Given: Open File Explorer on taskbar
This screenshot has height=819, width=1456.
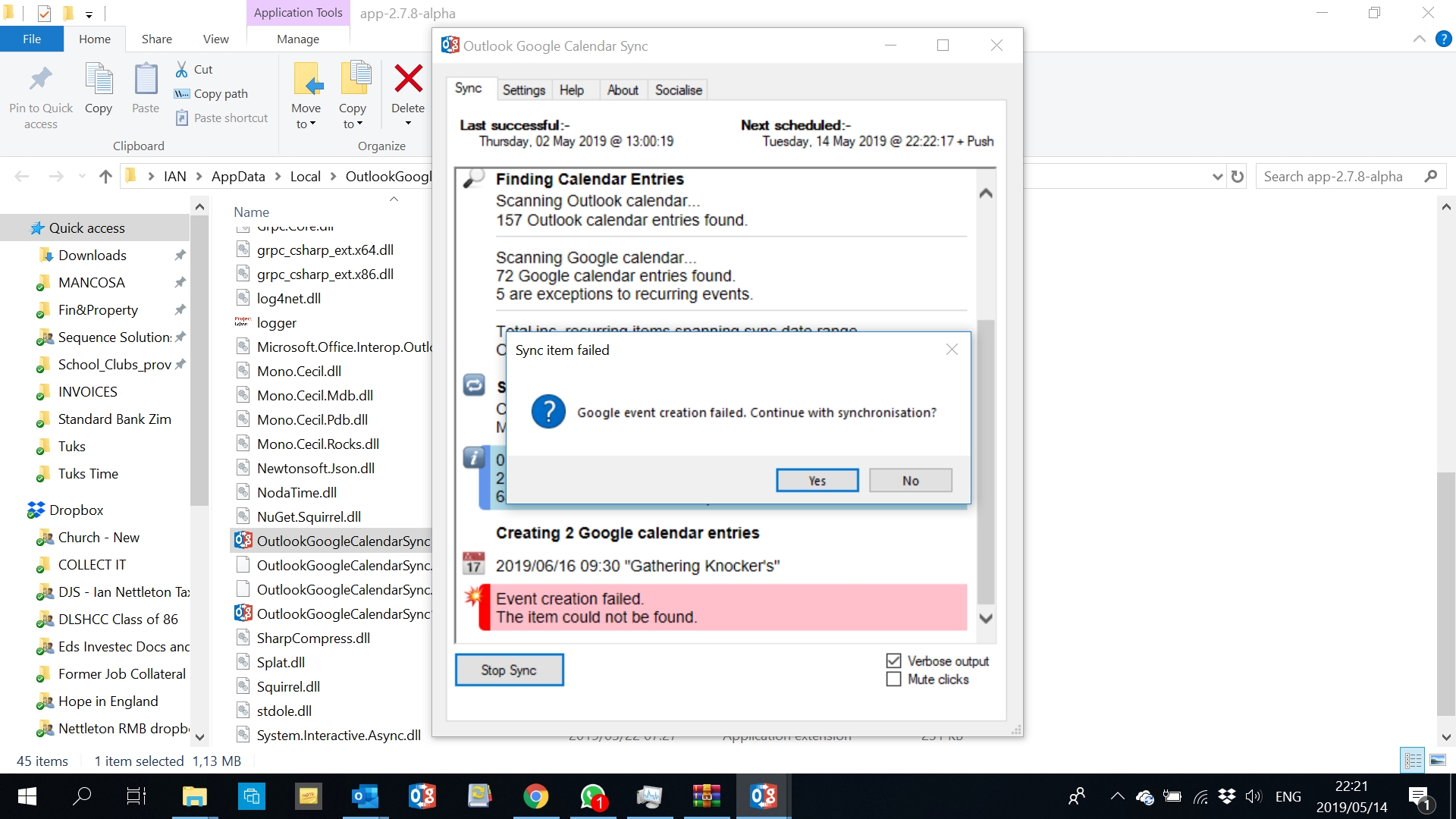Looking at the screenshot, I should [195, 796].
